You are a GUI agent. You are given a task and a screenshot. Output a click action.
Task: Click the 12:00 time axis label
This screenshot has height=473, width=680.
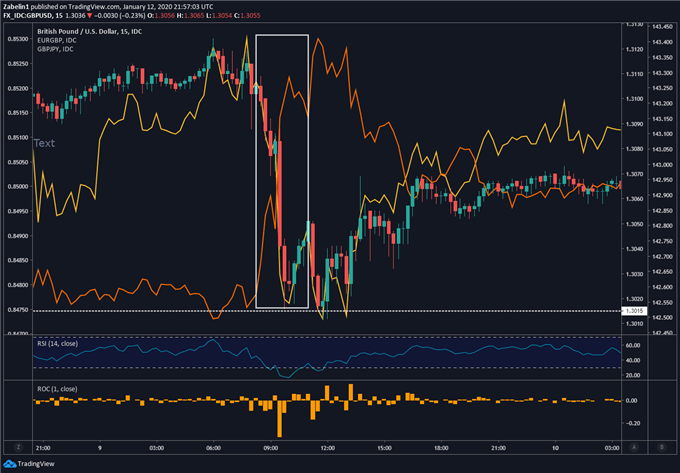coord(327,448)
